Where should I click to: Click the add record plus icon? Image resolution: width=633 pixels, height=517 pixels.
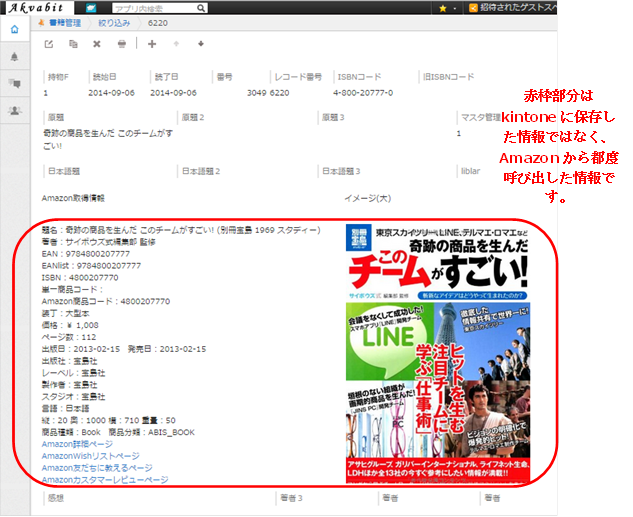(x=152, y=44)
